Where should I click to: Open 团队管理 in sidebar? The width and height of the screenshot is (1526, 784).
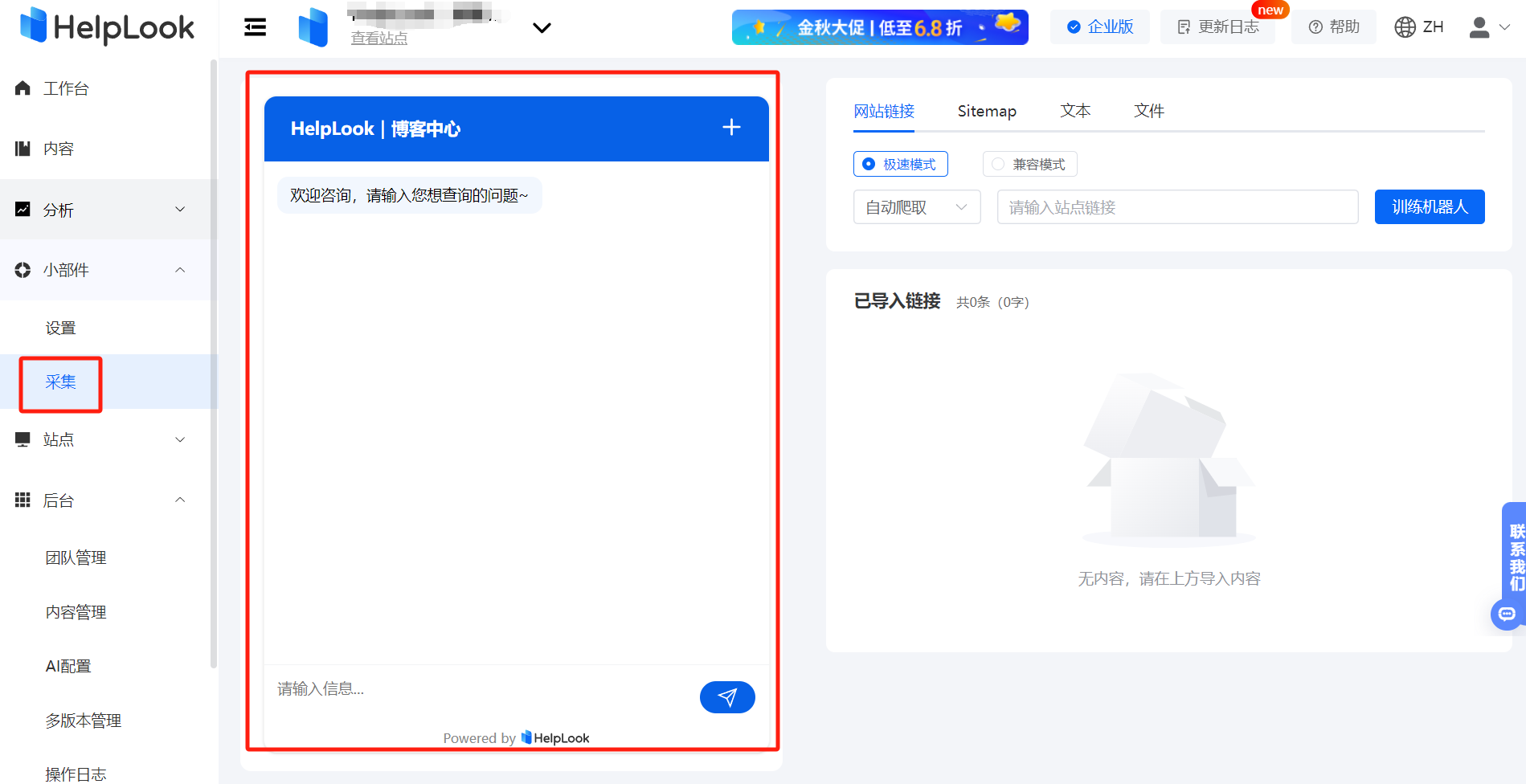click(x=76, y=557)
